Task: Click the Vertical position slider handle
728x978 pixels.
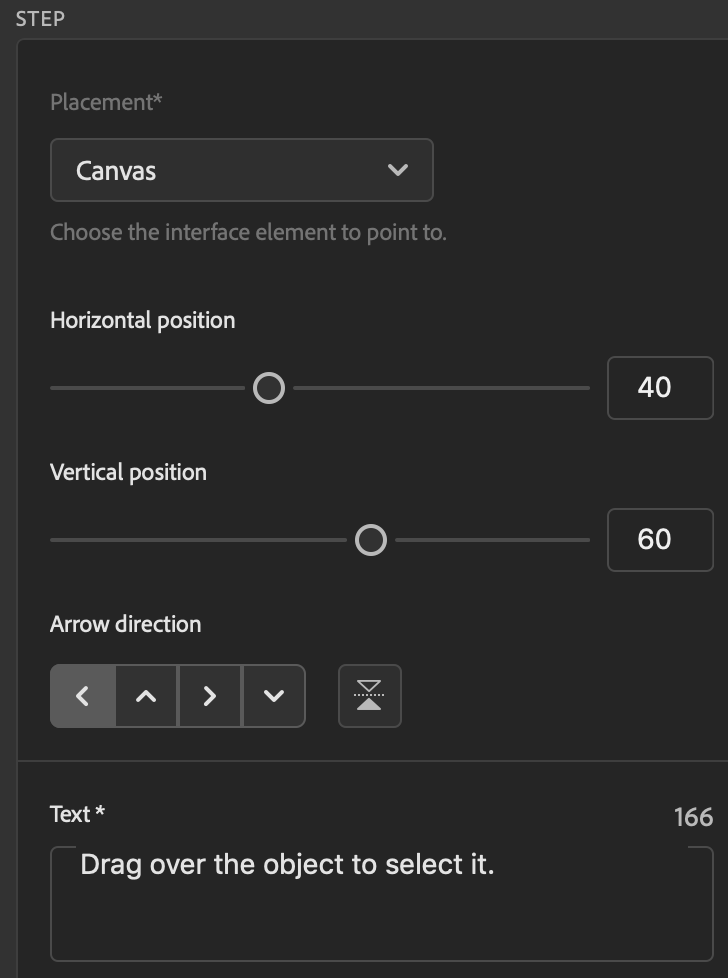Action: [371, 540]
